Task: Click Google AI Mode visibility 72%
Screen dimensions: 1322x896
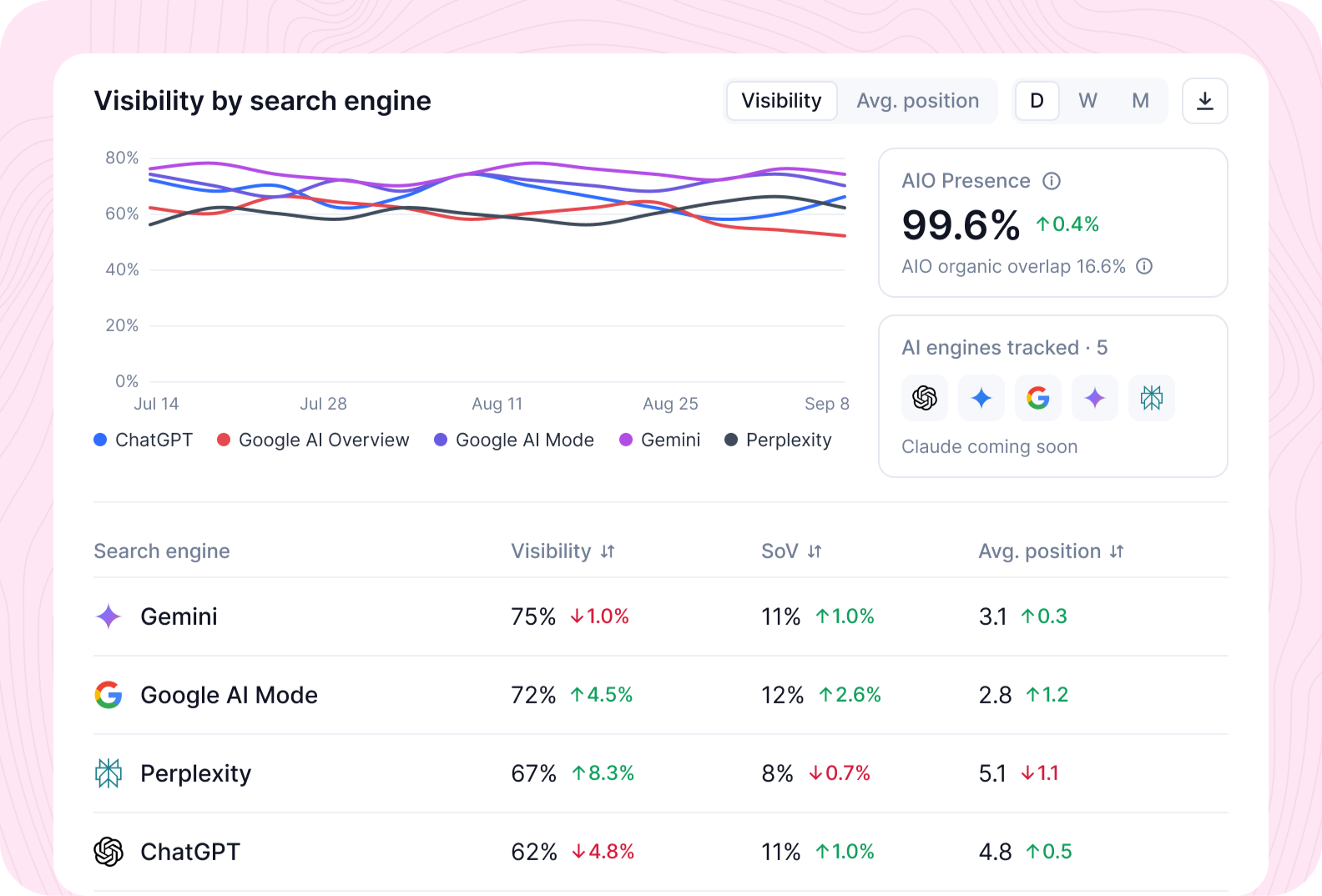Action: [x=533, y=695]
